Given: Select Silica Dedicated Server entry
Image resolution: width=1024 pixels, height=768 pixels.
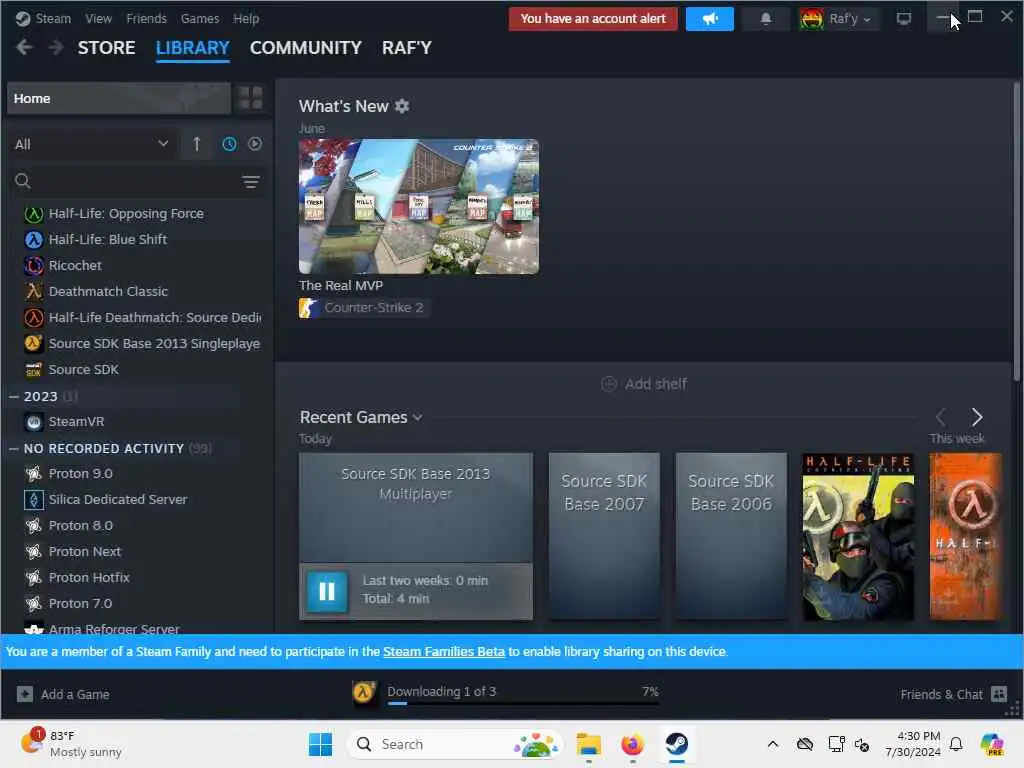Looking at the screenshot, I should (x=118, y=500).
